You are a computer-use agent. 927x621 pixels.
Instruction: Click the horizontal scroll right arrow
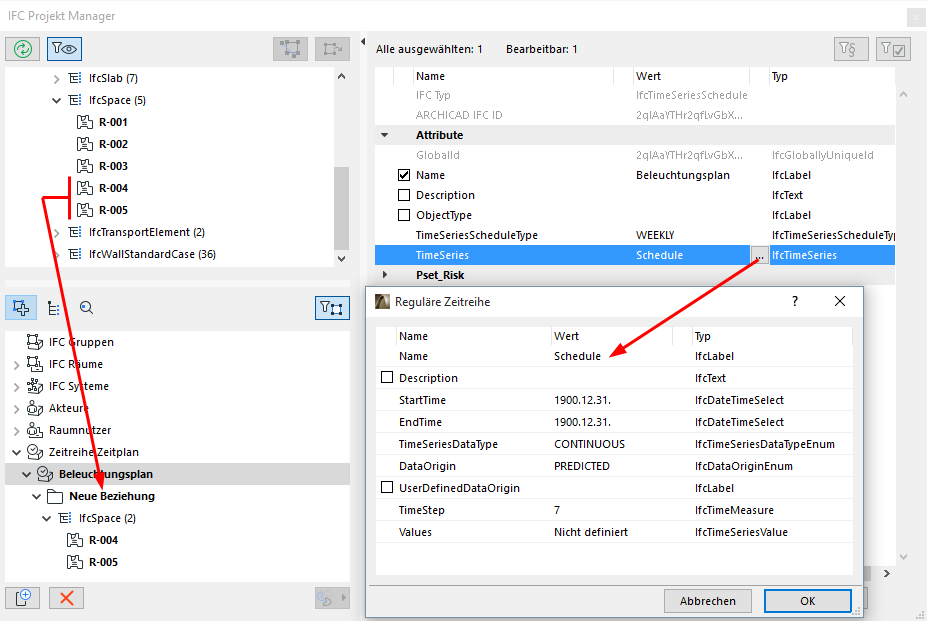pos(886,573)
